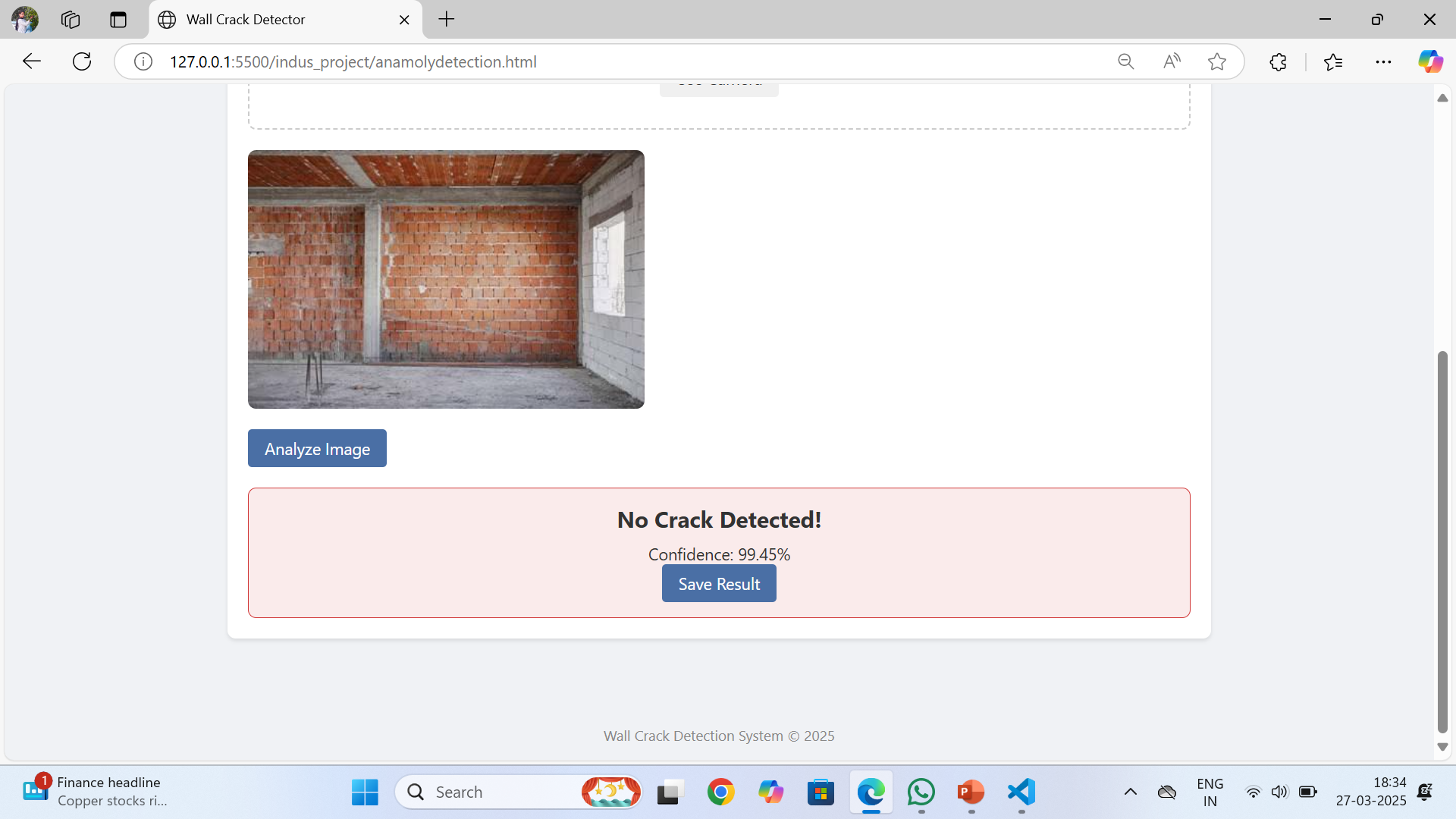1456x819 pixels.
Task: Click the page vertical scrollbar thumb
Action: tap(1442, 541)
